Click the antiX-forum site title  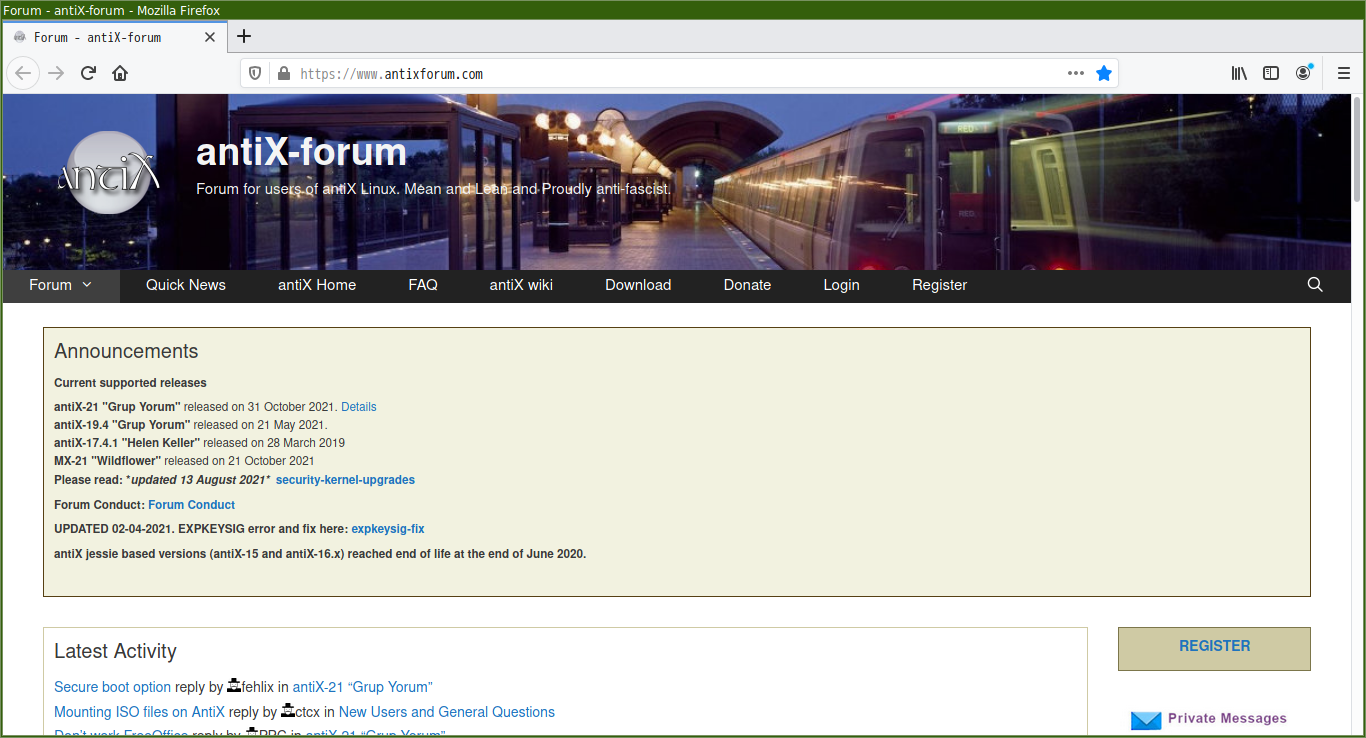pyautogui.click(x=301, y=152)
